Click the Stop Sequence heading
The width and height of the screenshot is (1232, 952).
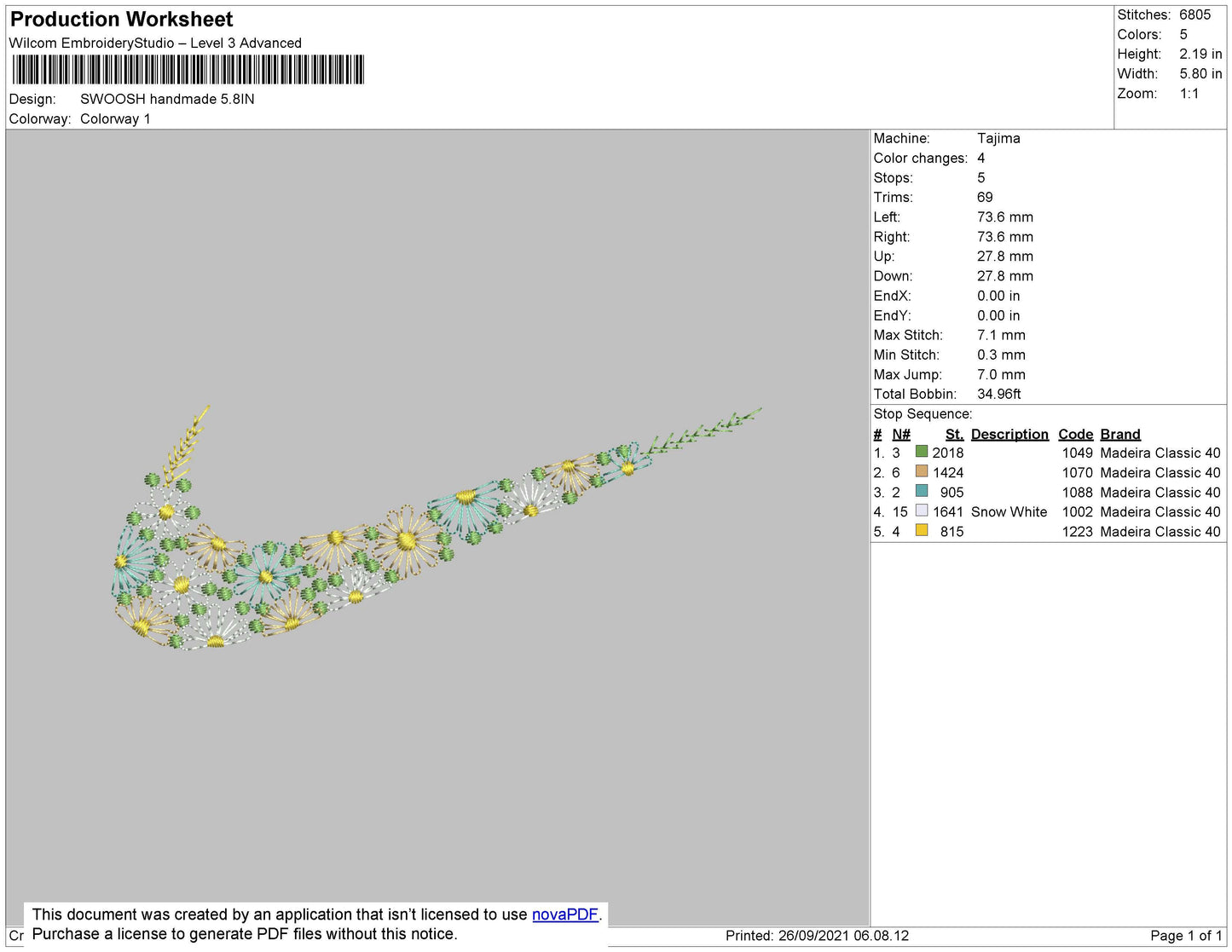coord(923,414)
